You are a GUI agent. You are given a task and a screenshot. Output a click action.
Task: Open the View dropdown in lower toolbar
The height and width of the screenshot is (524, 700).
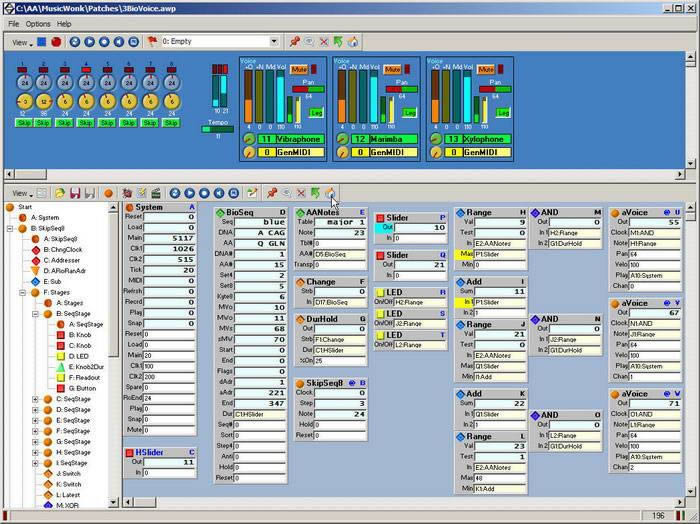coord(22,193)
